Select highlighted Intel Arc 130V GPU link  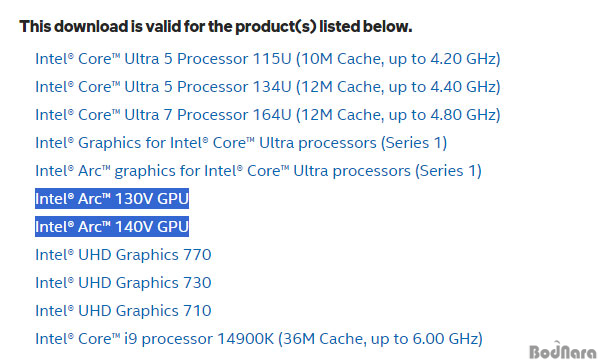pyautogui.click(x=112, y=199)
